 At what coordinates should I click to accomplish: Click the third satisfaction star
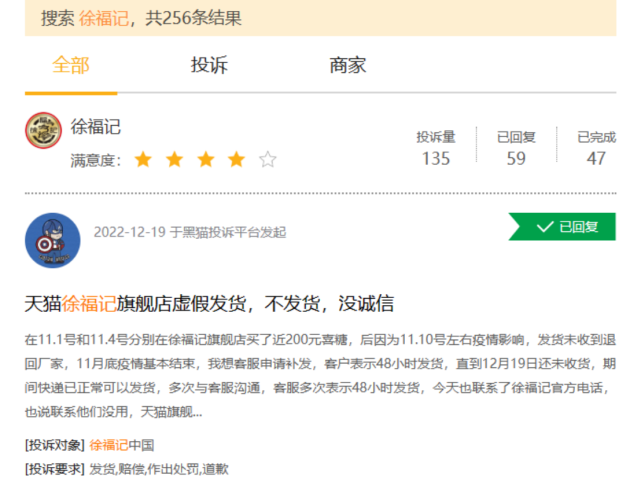(206, 159)
